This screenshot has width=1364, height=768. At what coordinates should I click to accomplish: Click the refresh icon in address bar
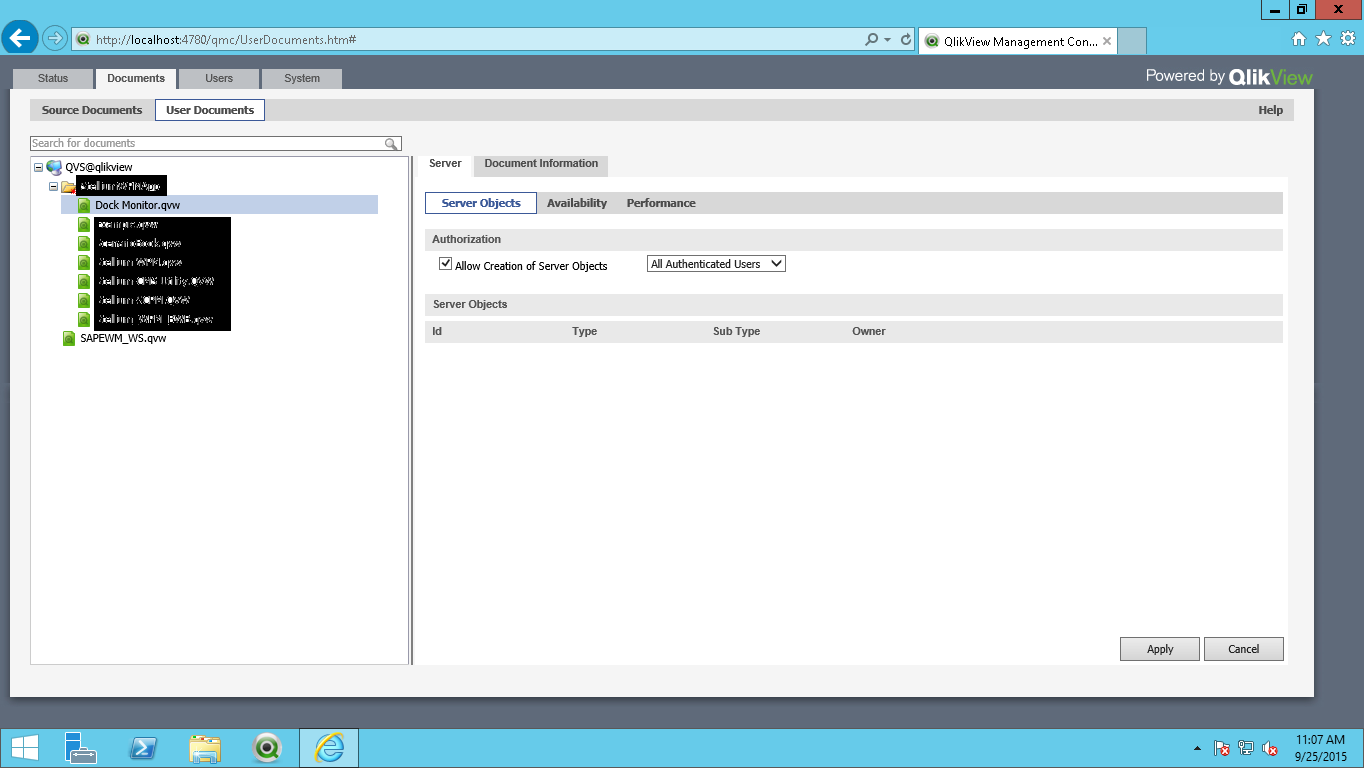click(x=906, y=40)
